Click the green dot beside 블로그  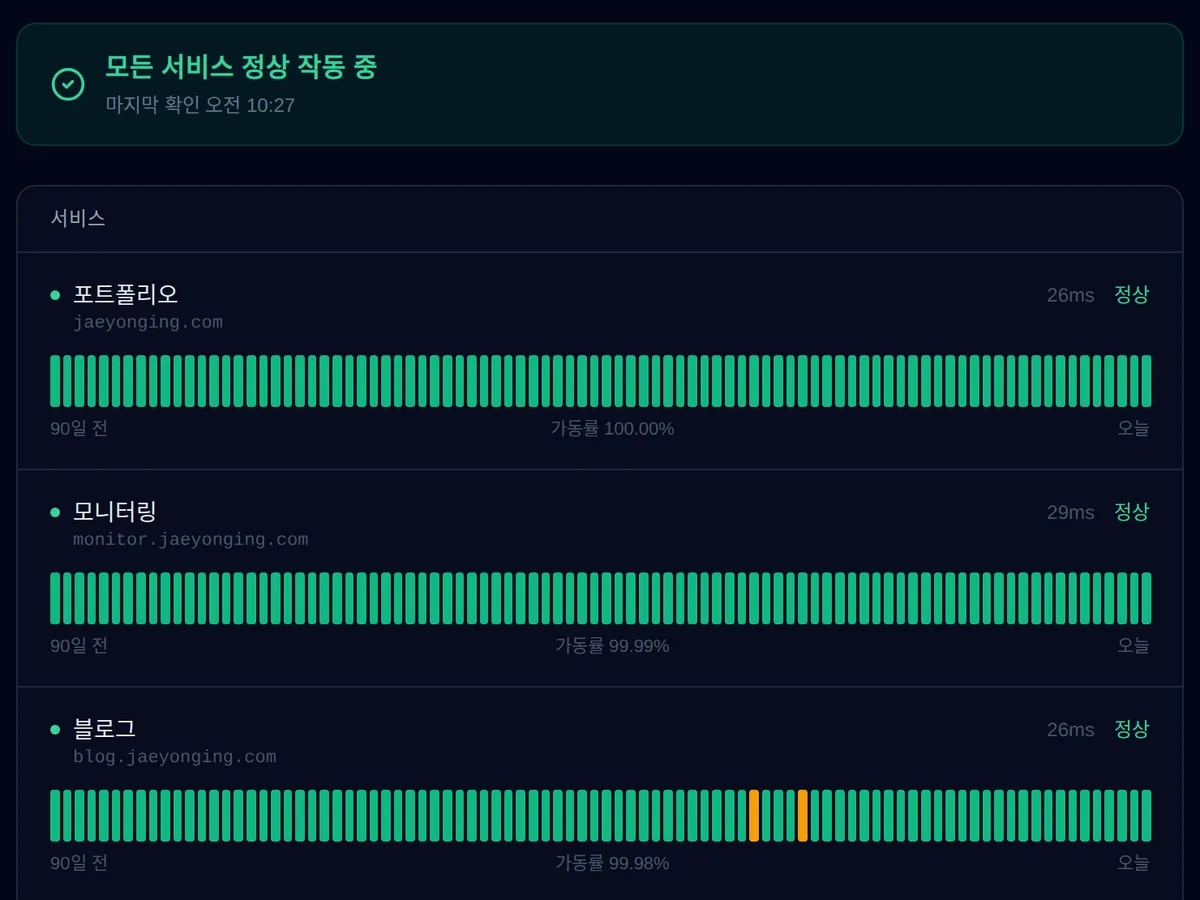click(x=55, y=730)
